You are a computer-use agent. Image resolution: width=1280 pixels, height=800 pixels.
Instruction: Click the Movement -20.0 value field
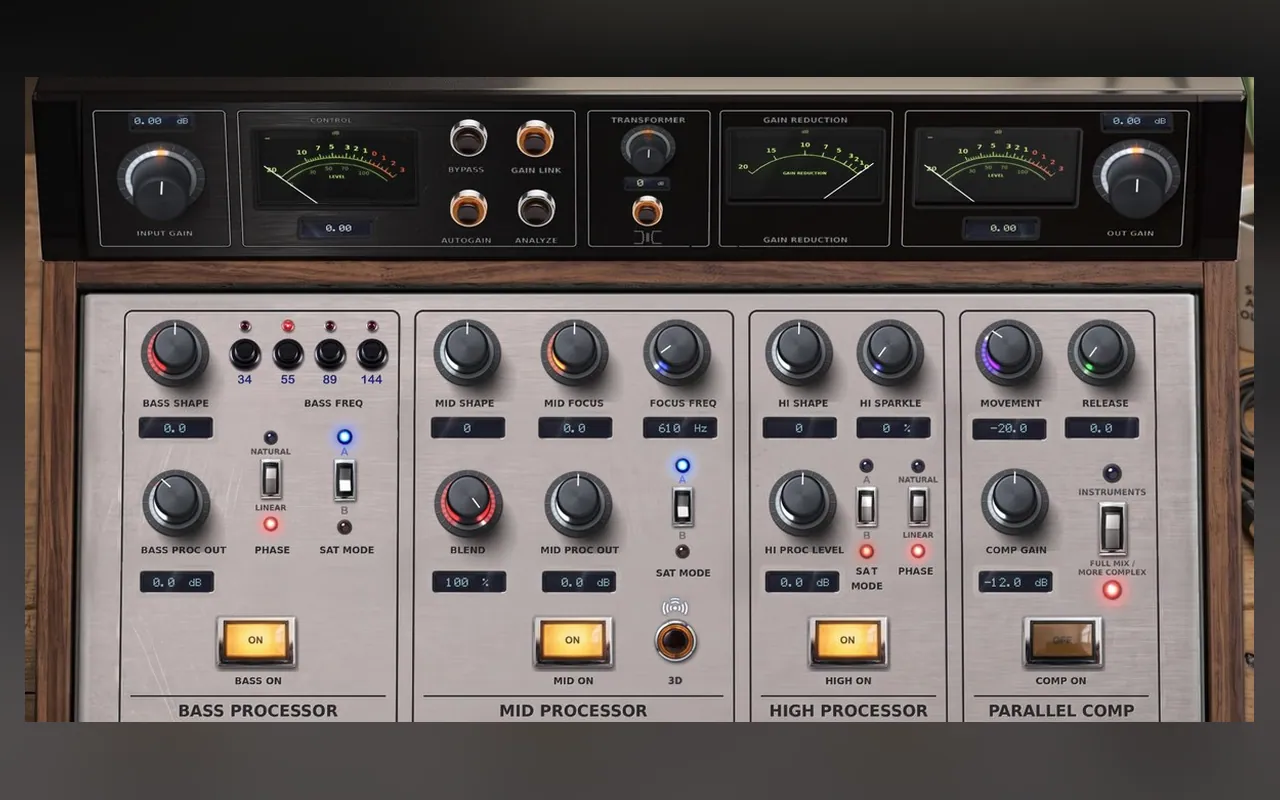[1009, 429]
